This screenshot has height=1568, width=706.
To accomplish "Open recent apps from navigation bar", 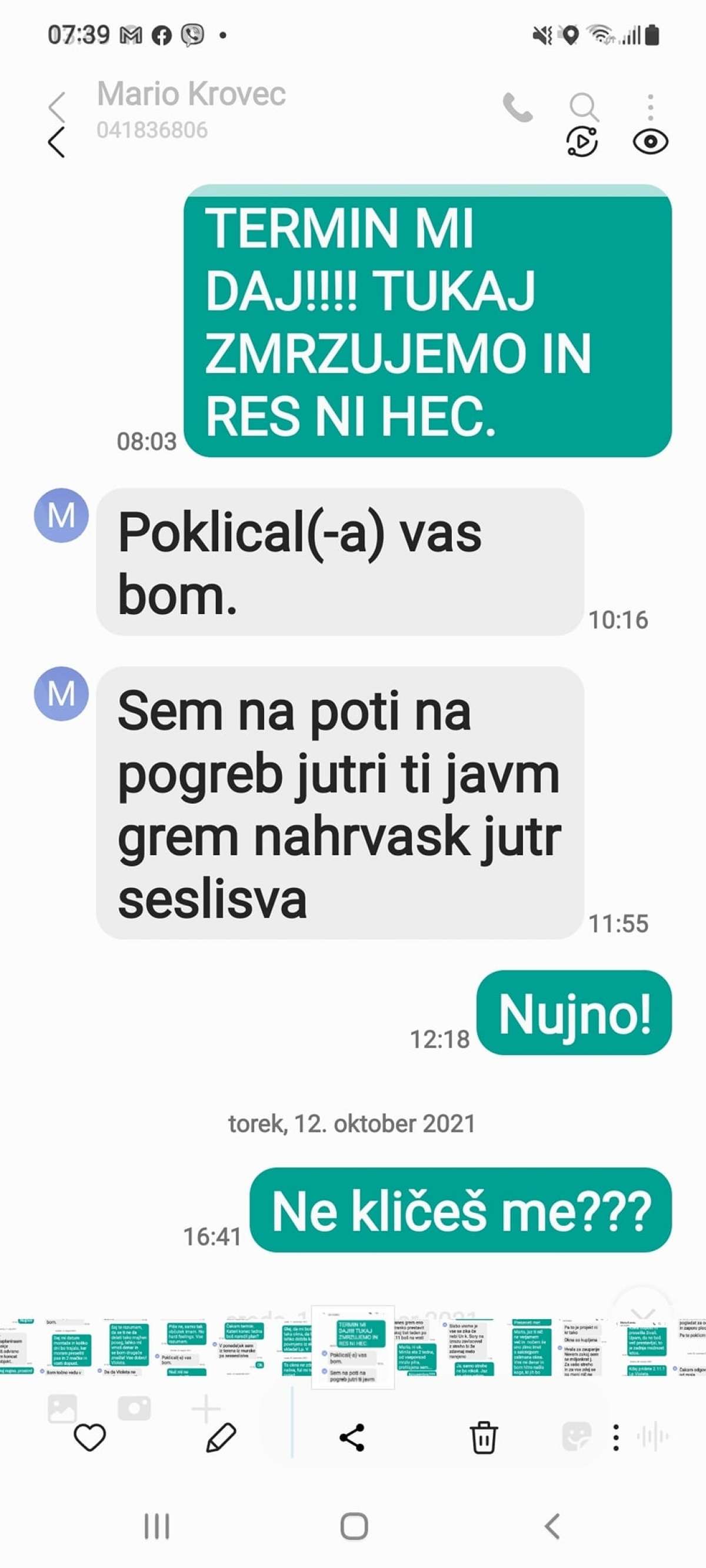I will 156,1527.
